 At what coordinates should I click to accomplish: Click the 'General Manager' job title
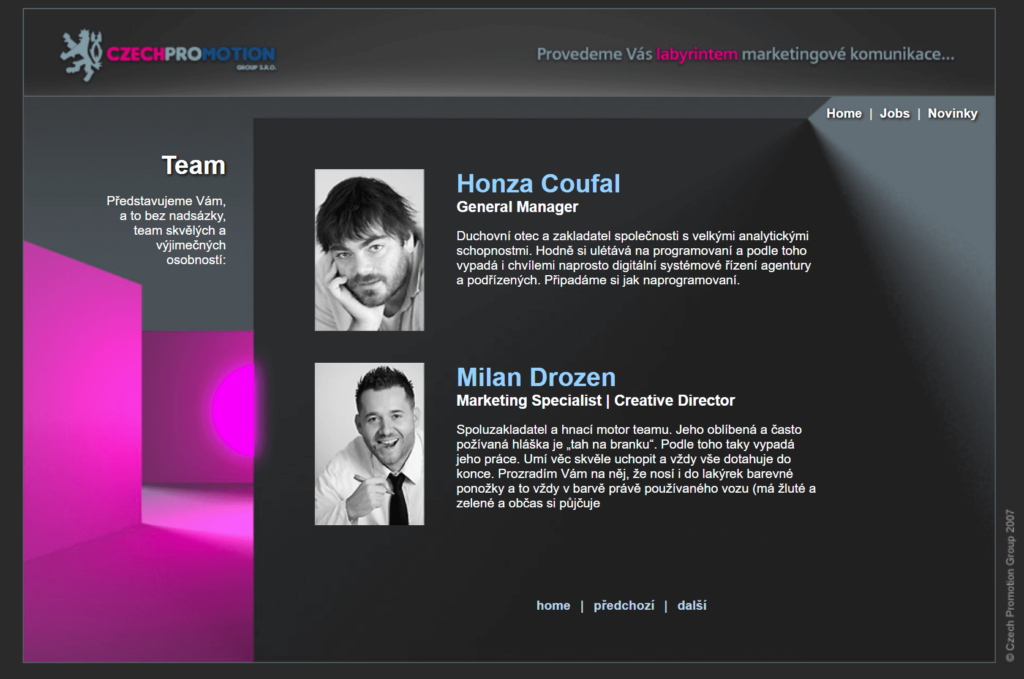pos(517,207)
